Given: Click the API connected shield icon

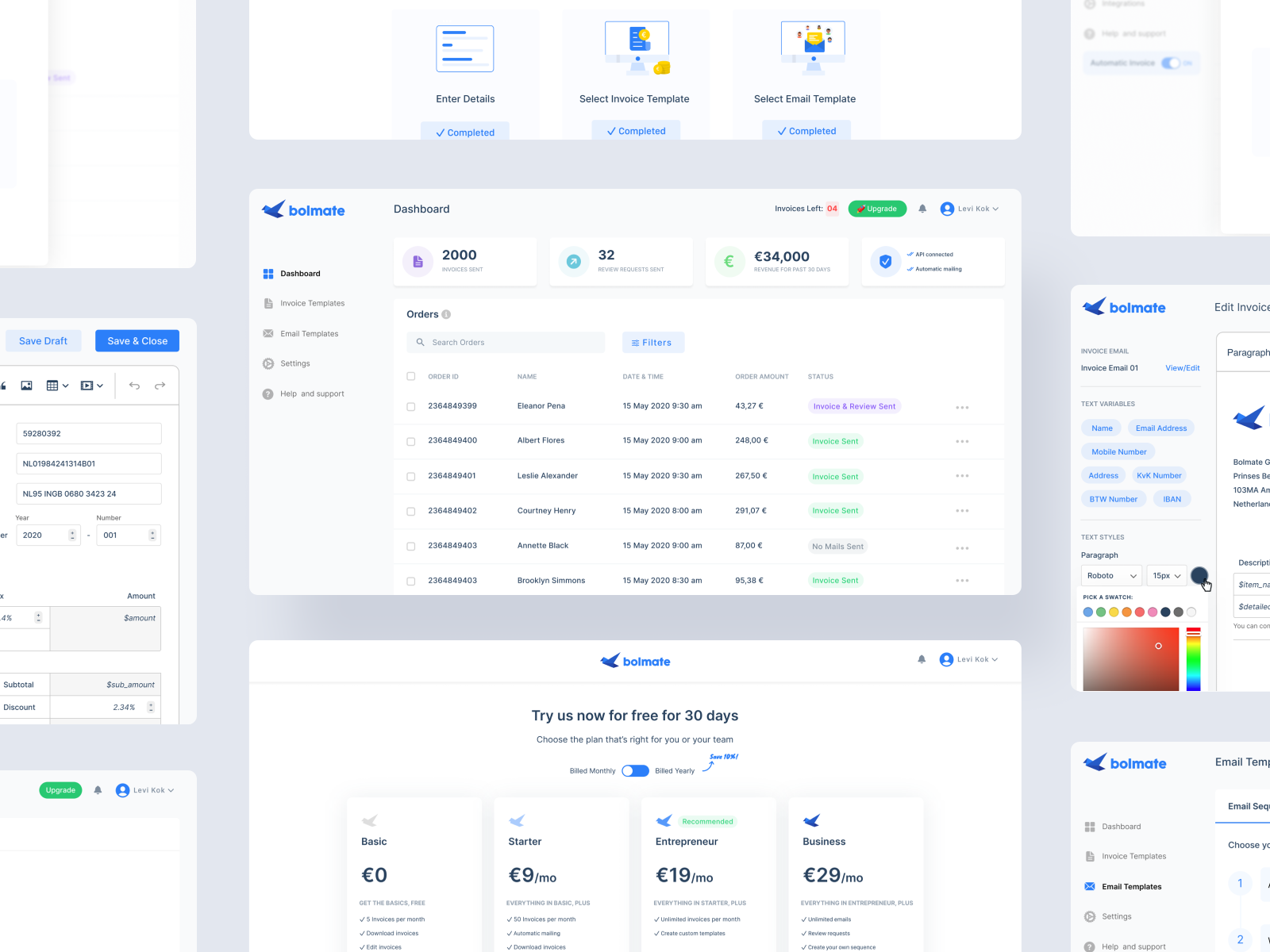Looking at the screenshot, I should (x=885, y=261).
